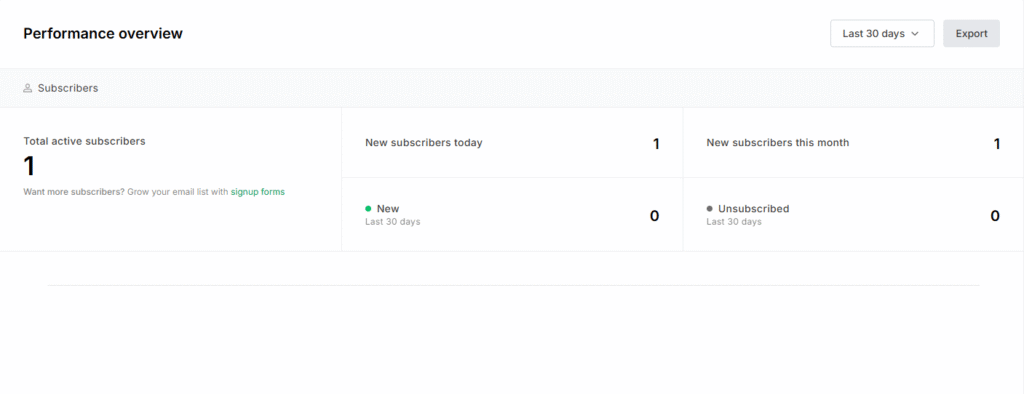Click the New last 30 days count
This screenshot has height=394, width=1024.
click(x=654, y=216)
